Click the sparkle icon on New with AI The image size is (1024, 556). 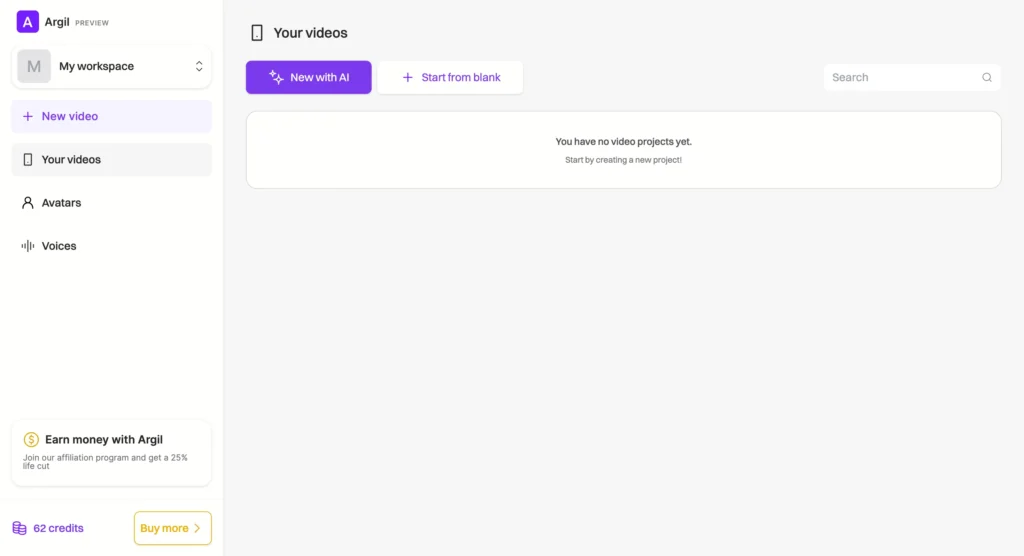point(276,77)
